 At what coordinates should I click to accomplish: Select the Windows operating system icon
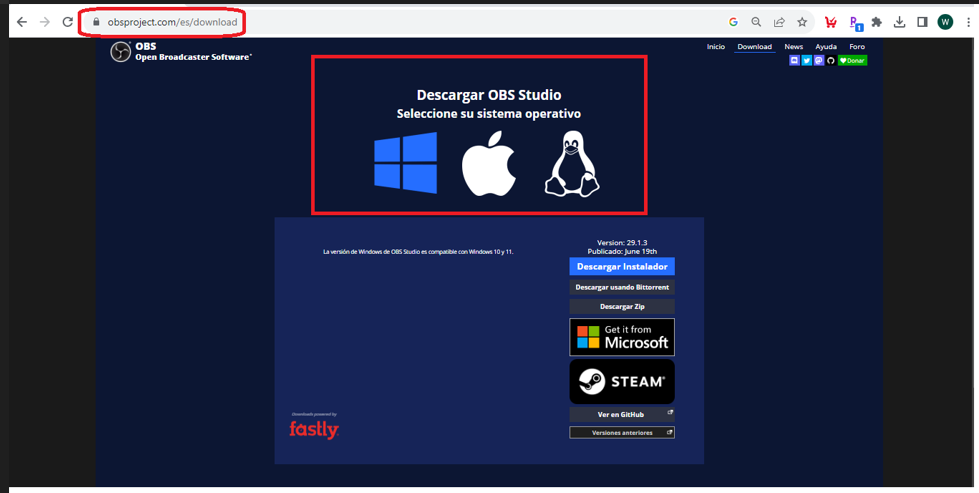tap(405, 162)
